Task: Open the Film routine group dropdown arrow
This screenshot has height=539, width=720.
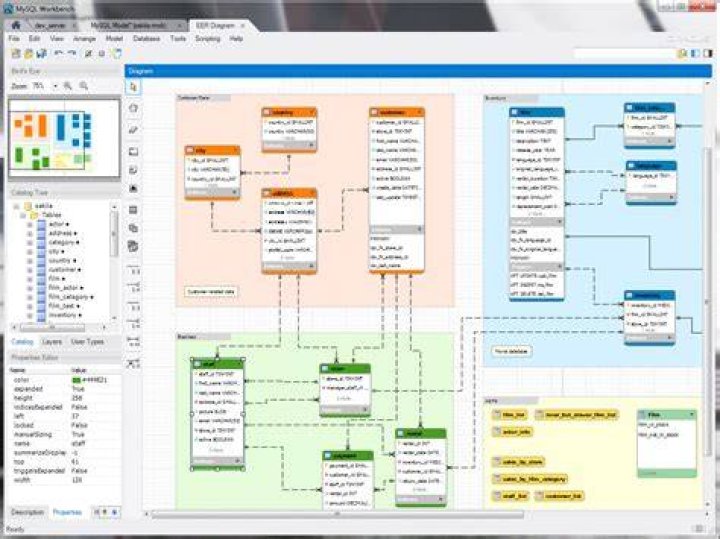Action: tap(692, 415)
